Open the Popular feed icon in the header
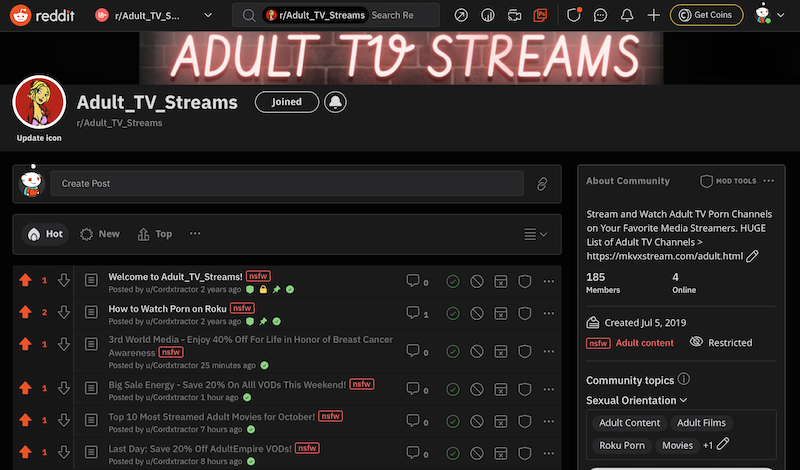The height and width of the screenshot is (470, 800). tap(461, 15)
